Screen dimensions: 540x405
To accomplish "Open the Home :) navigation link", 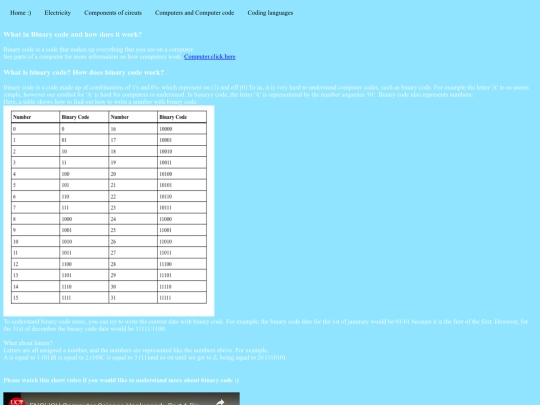I will 21,13.
